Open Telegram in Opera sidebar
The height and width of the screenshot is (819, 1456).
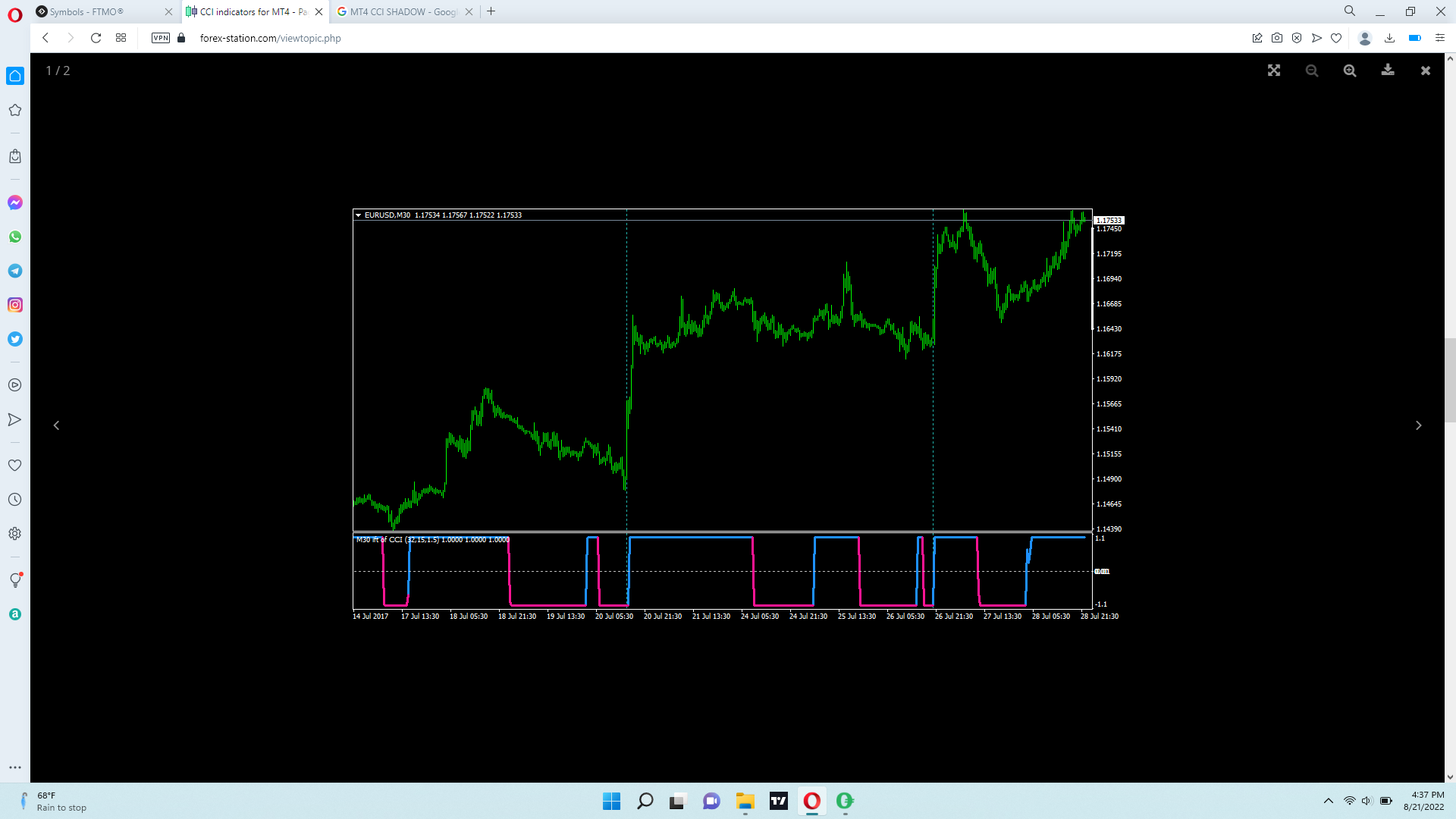(15, 271)
